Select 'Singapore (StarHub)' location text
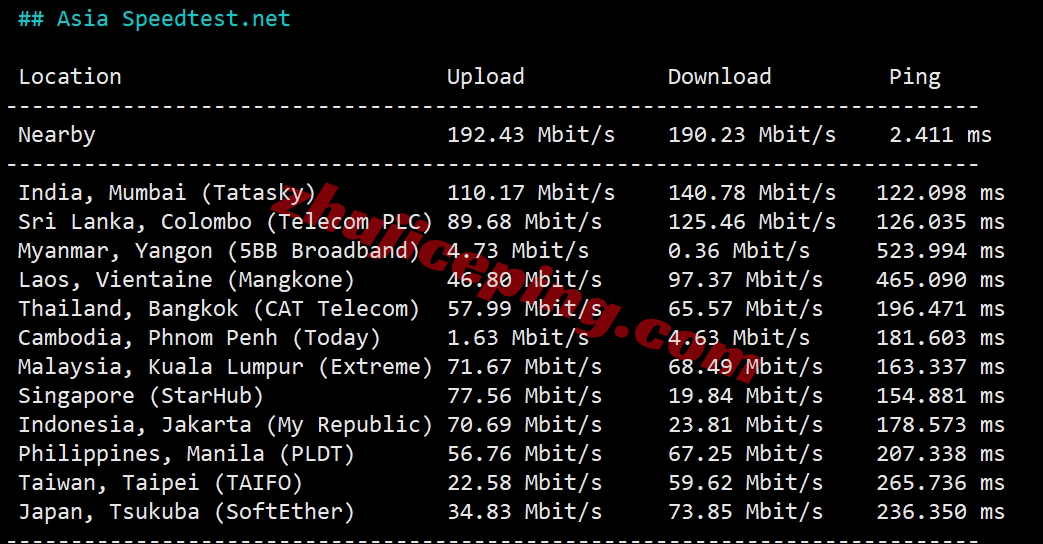Screen dimensions: 1043x544 click(141, 396)
